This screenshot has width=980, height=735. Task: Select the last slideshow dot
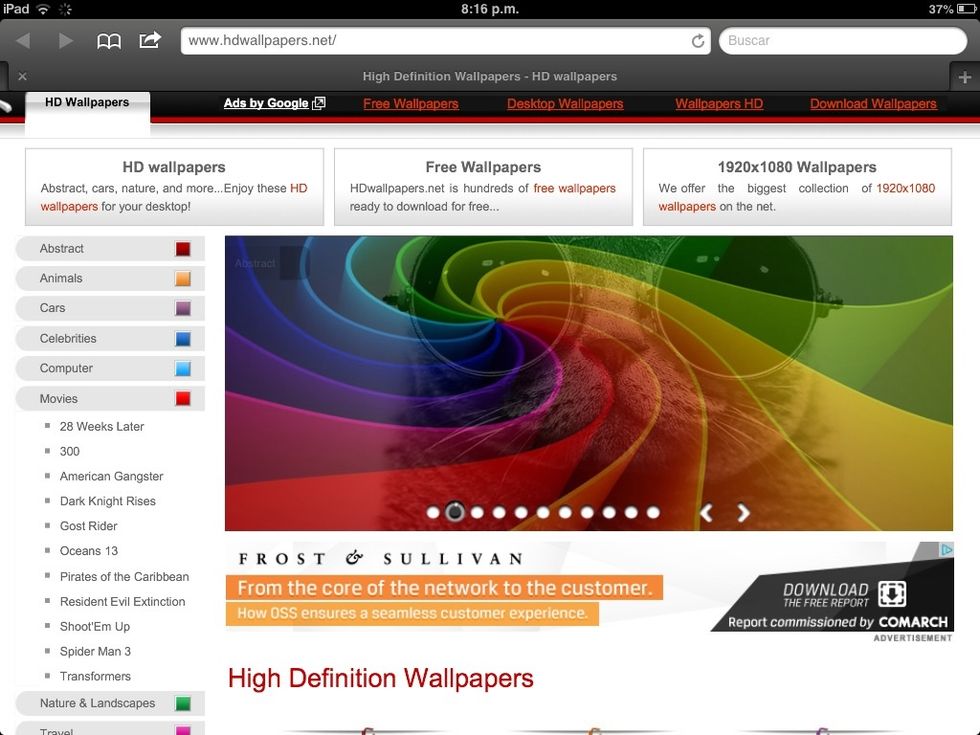coord(653,513)
